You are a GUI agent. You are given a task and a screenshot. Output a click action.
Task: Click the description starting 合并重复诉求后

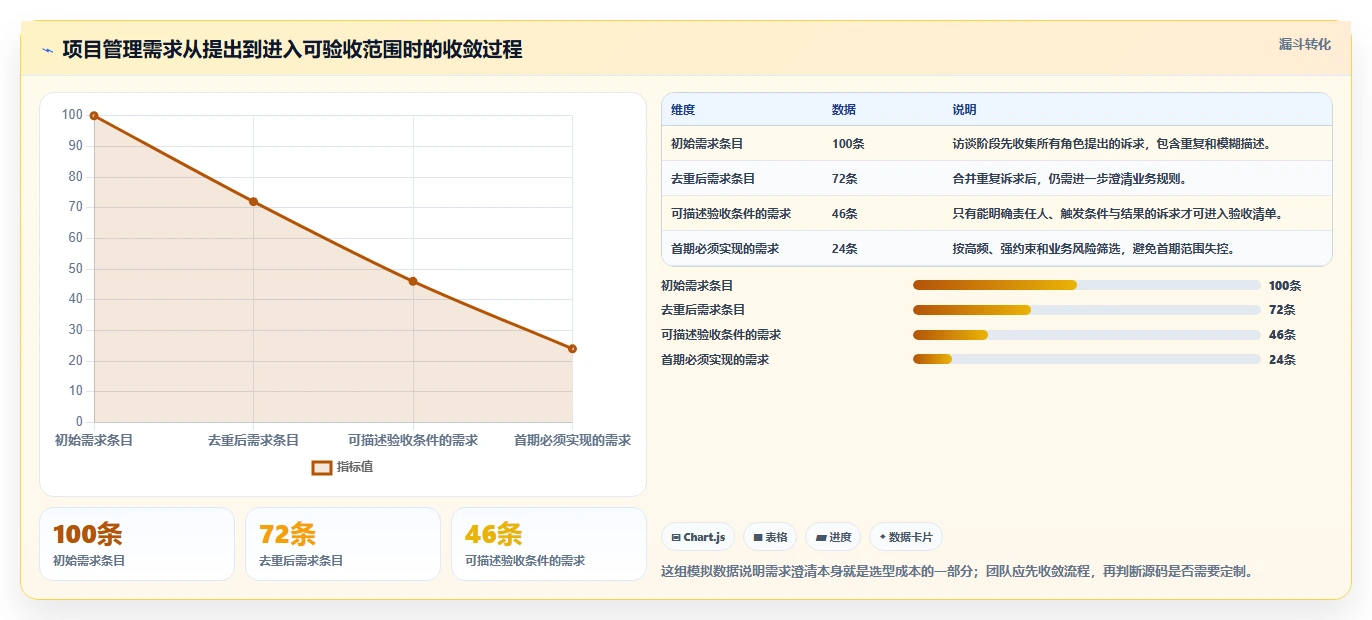1069,179
